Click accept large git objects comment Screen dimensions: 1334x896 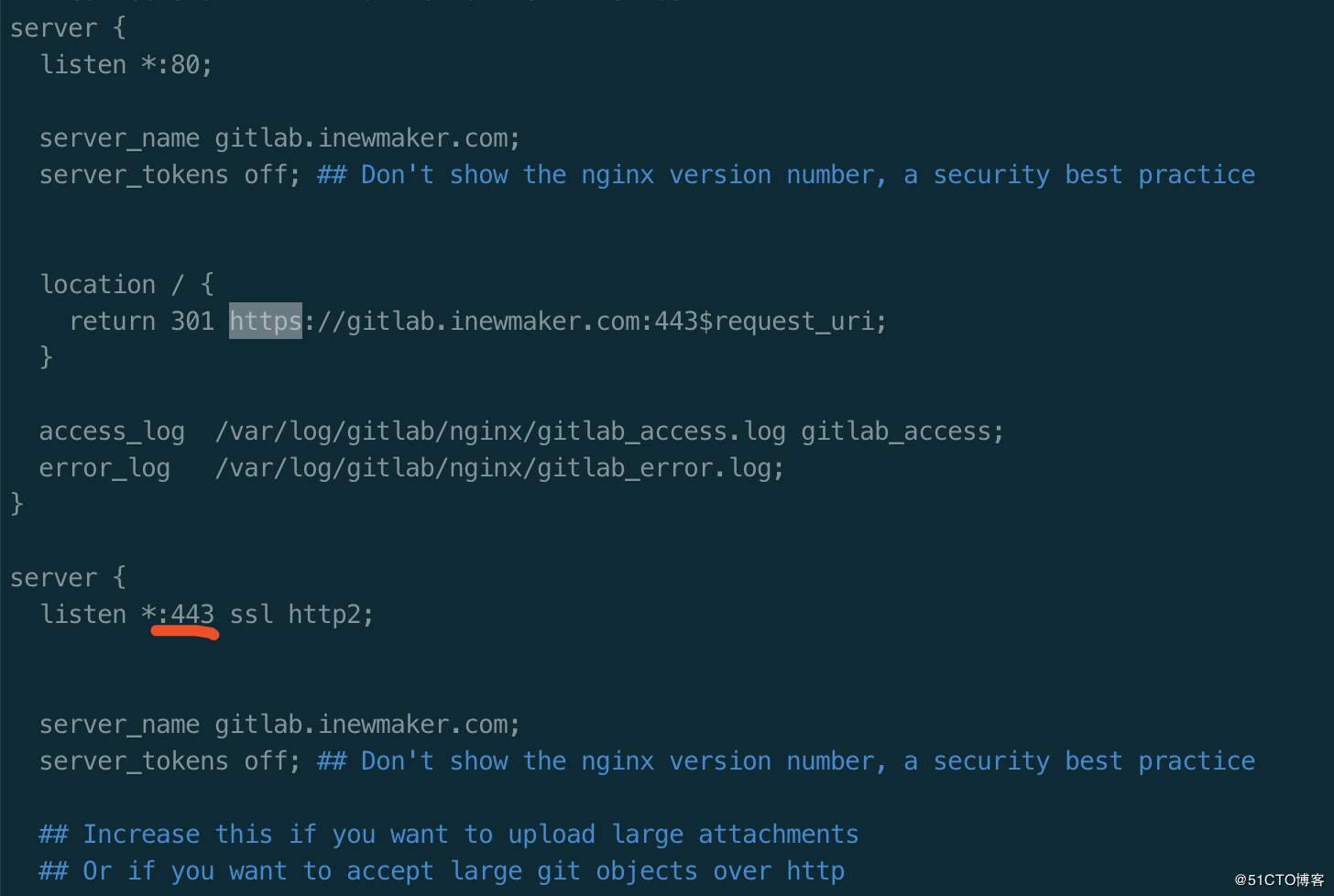point(442,871)
